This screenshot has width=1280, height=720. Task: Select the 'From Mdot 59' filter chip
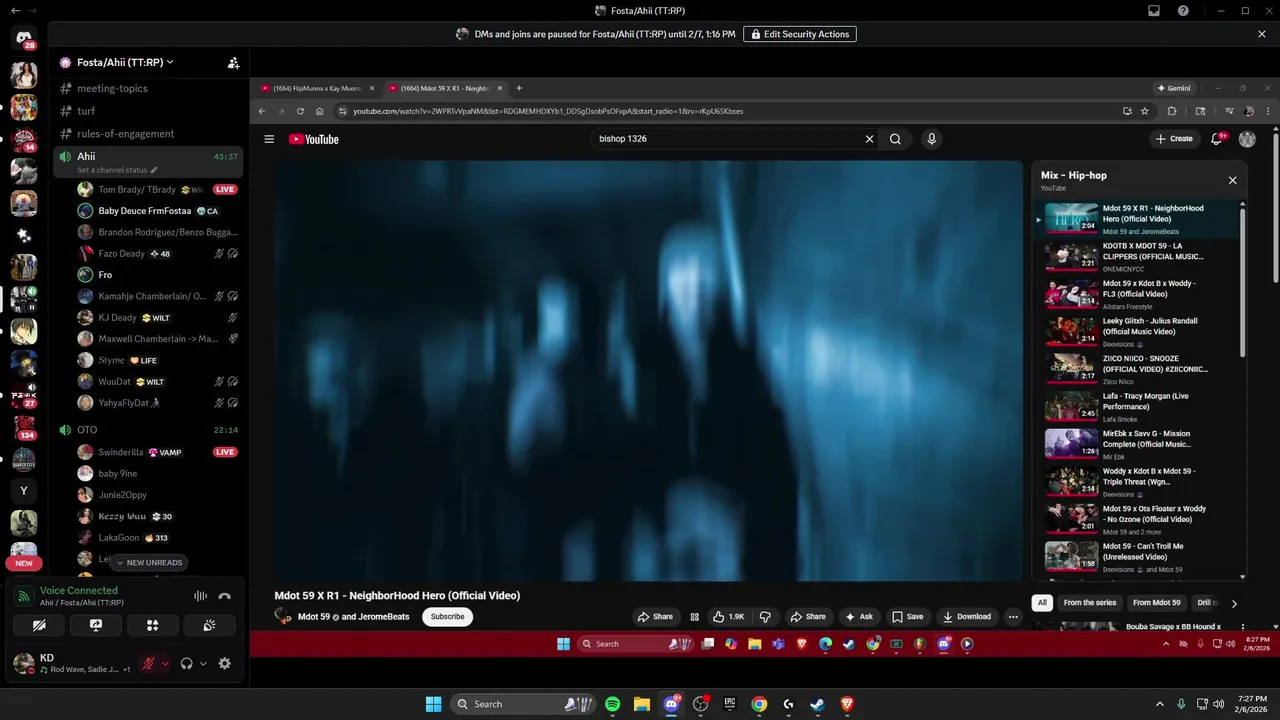(x=1156, y=603)
